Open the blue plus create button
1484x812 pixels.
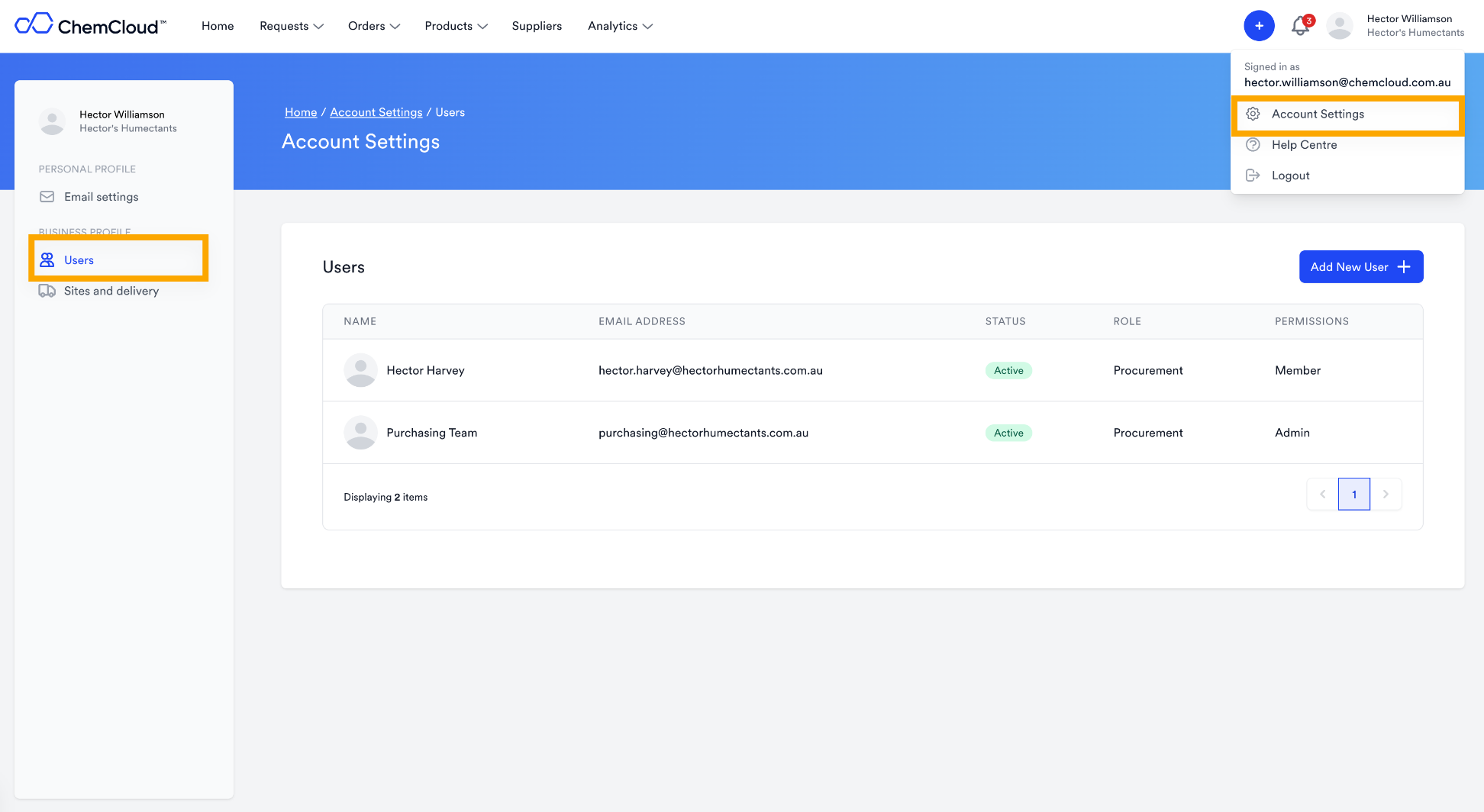tap(1259, 26)
